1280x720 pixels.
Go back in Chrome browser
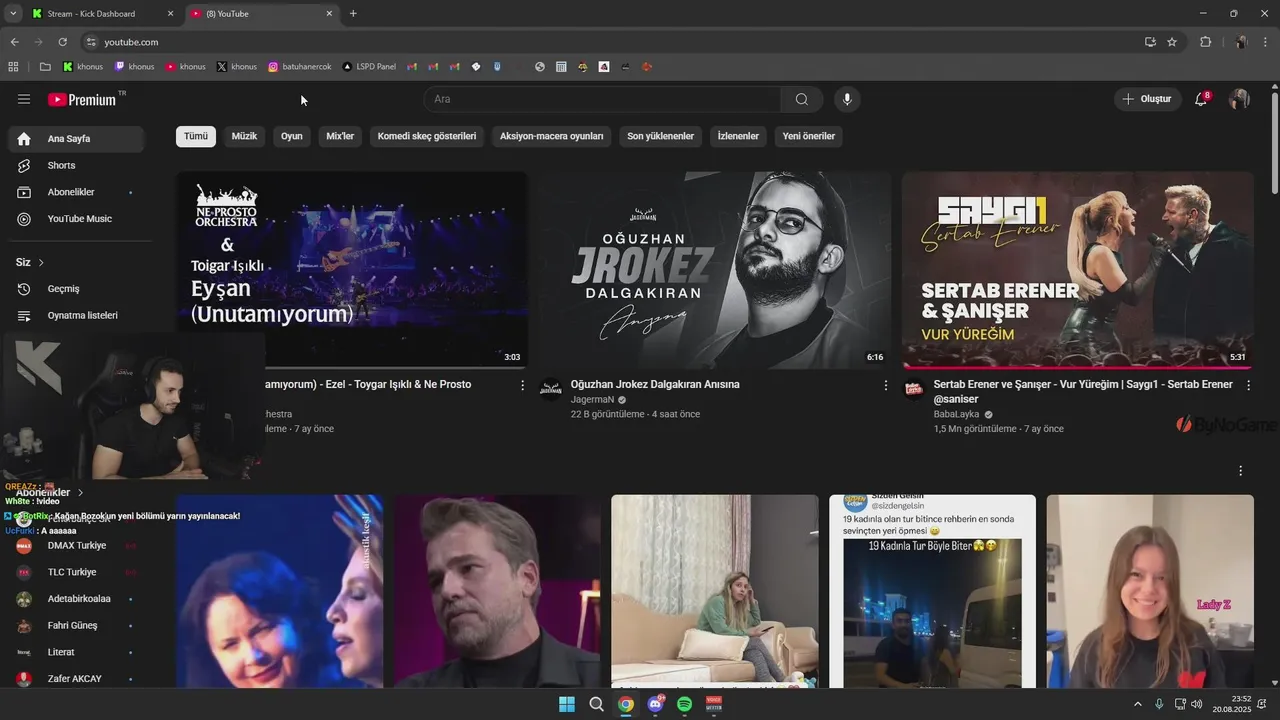[14, 42]
